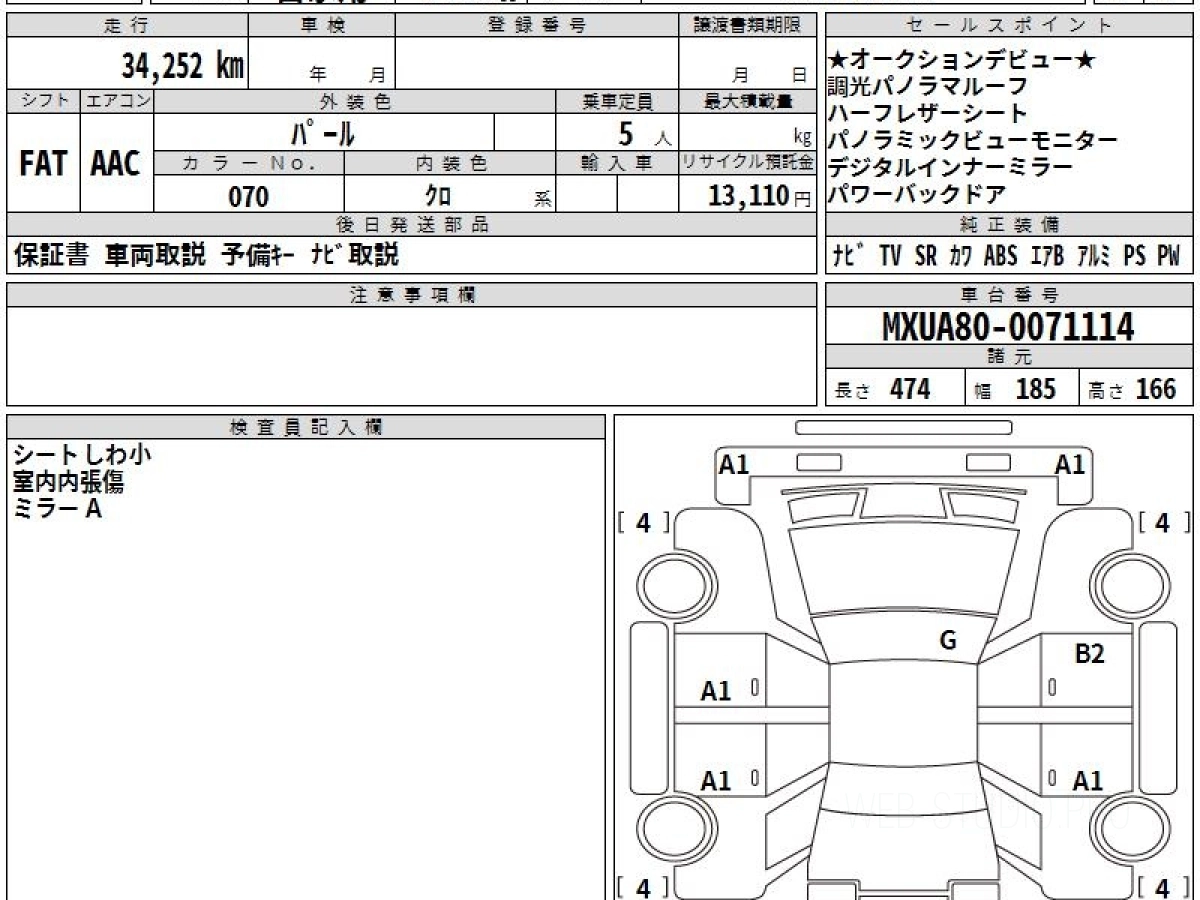Select パノラミックビューモニター line
1200x900 pixels.
pyautogui.click(x=972, y=140)
